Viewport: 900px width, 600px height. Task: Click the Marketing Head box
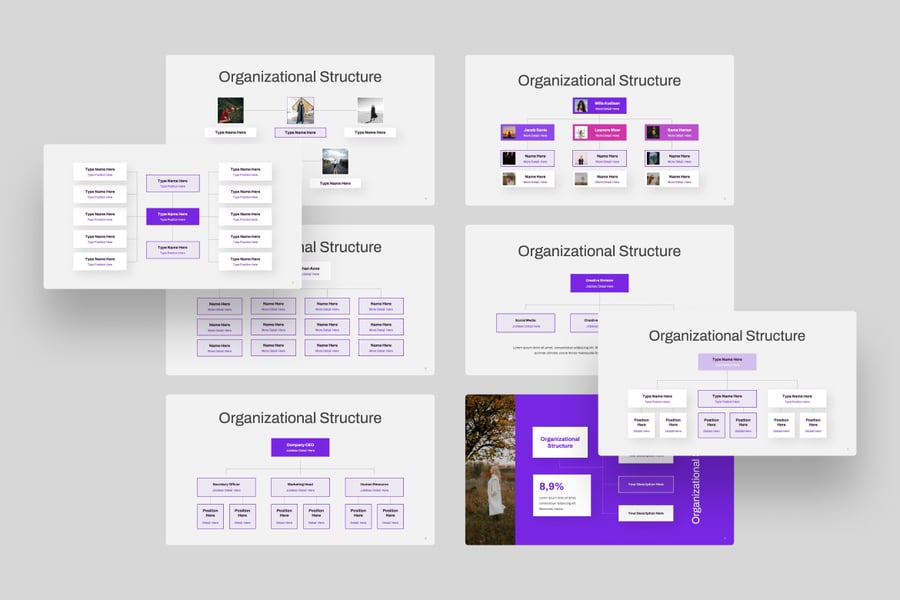coord(300,487)
